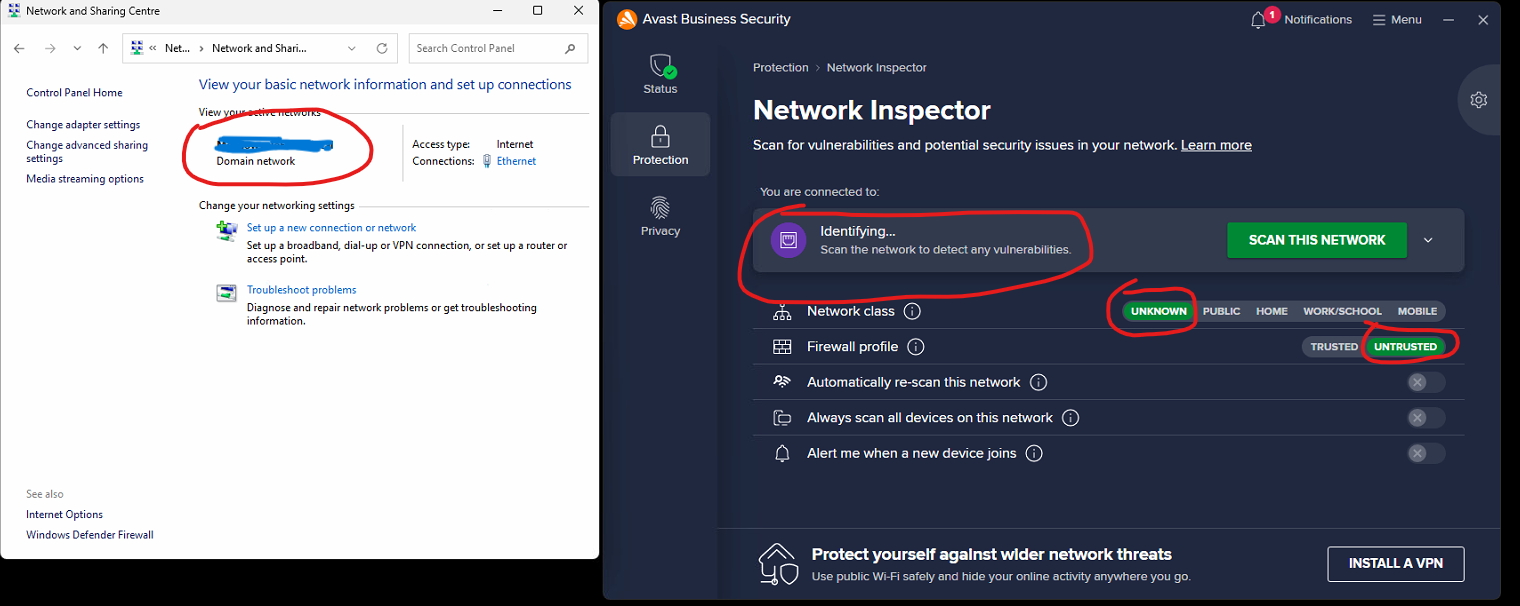Click the Network Inspector breadcrumb text

pos(876,68)
